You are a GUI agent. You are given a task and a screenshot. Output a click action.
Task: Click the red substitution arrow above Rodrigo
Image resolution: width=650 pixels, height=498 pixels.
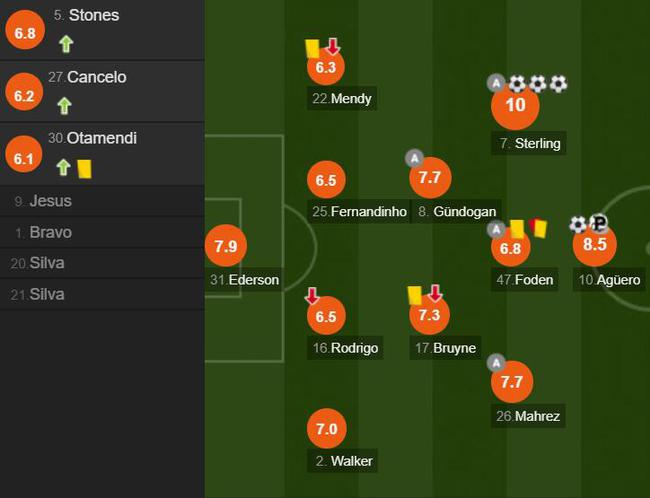pyautogui.click(x=312, y=295)
